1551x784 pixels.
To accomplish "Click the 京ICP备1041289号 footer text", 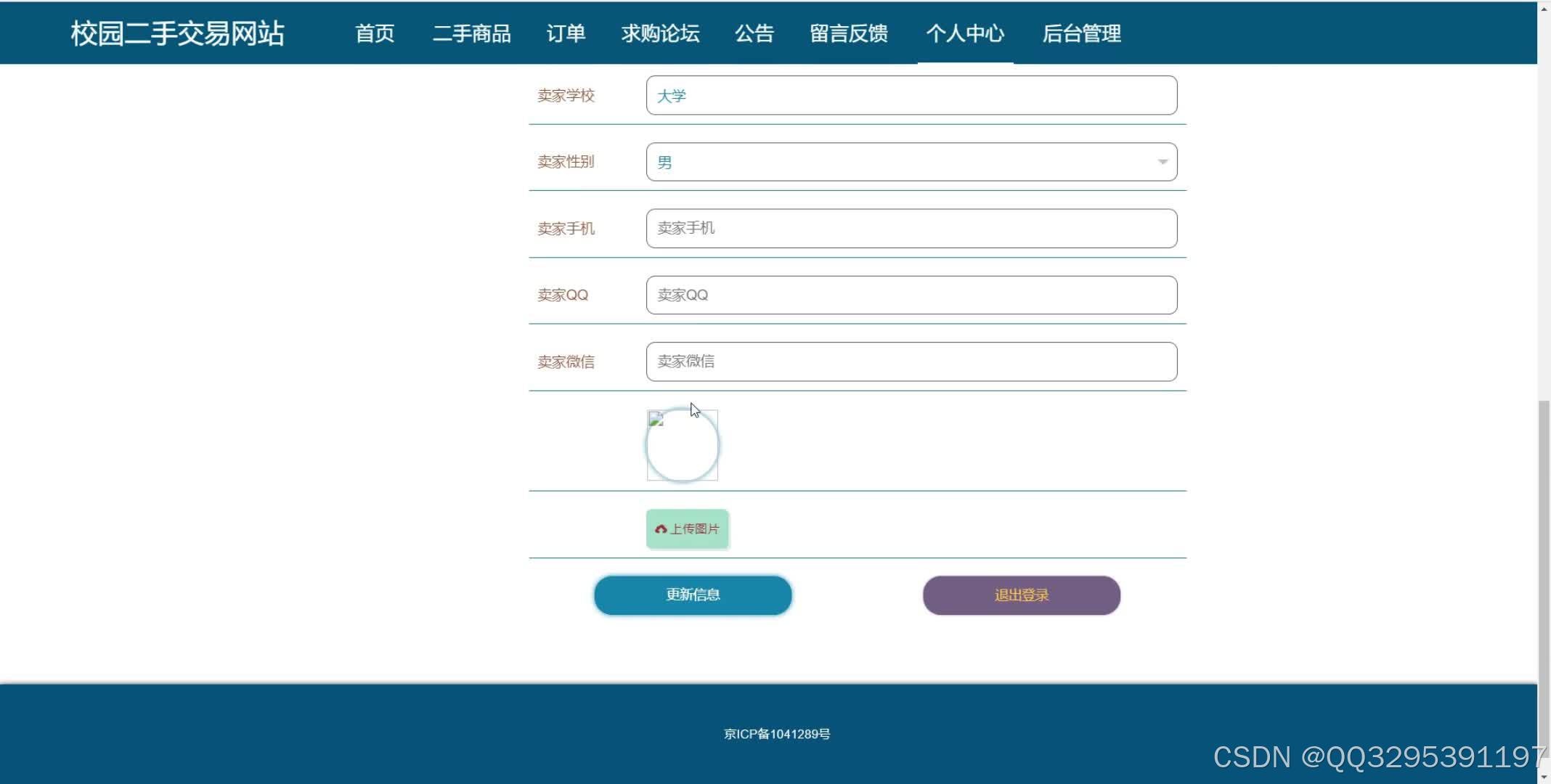I will pos(777,734).
